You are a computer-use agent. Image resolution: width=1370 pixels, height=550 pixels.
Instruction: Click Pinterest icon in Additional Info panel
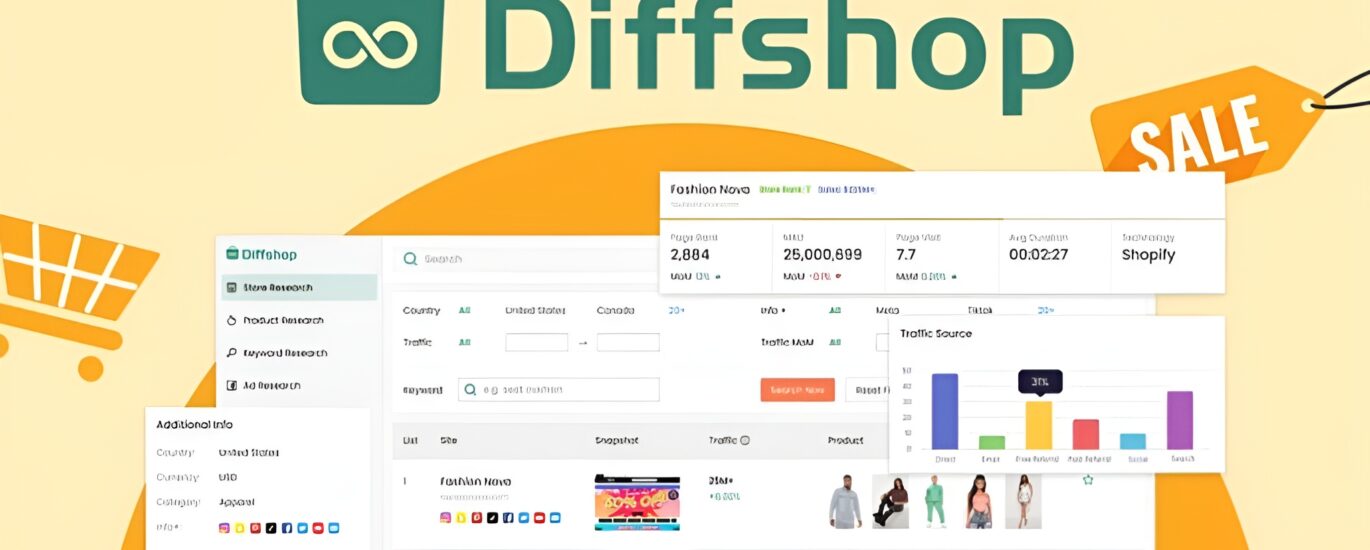255,527
